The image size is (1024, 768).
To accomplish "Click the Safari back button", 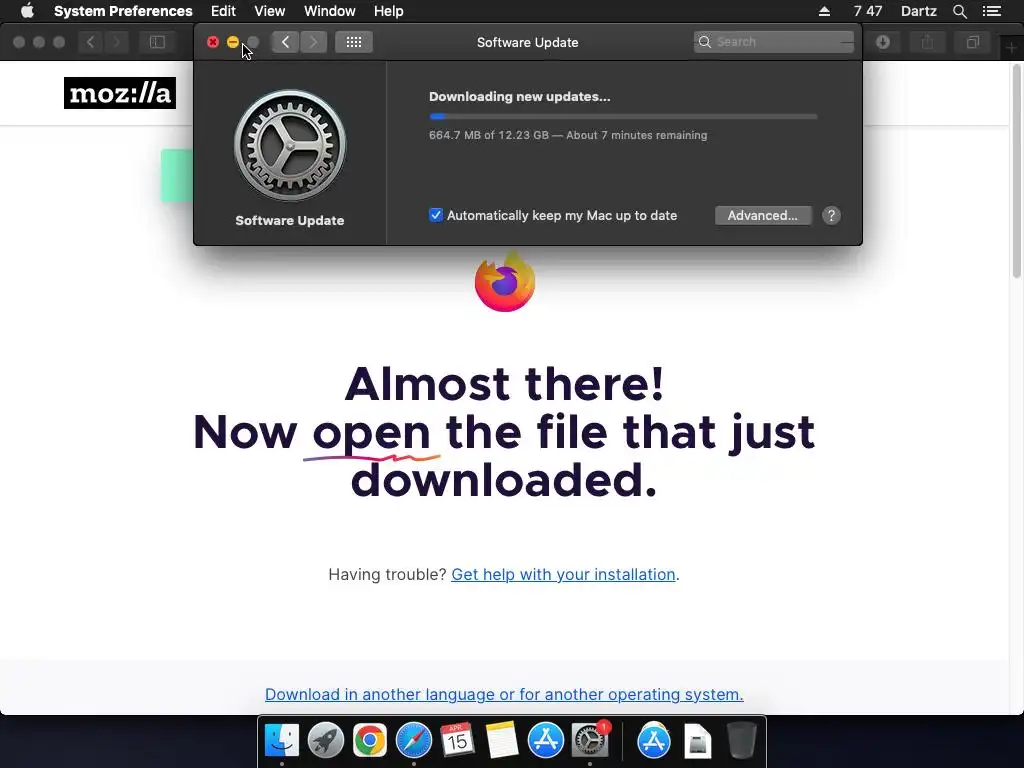I will pos(91,42).
